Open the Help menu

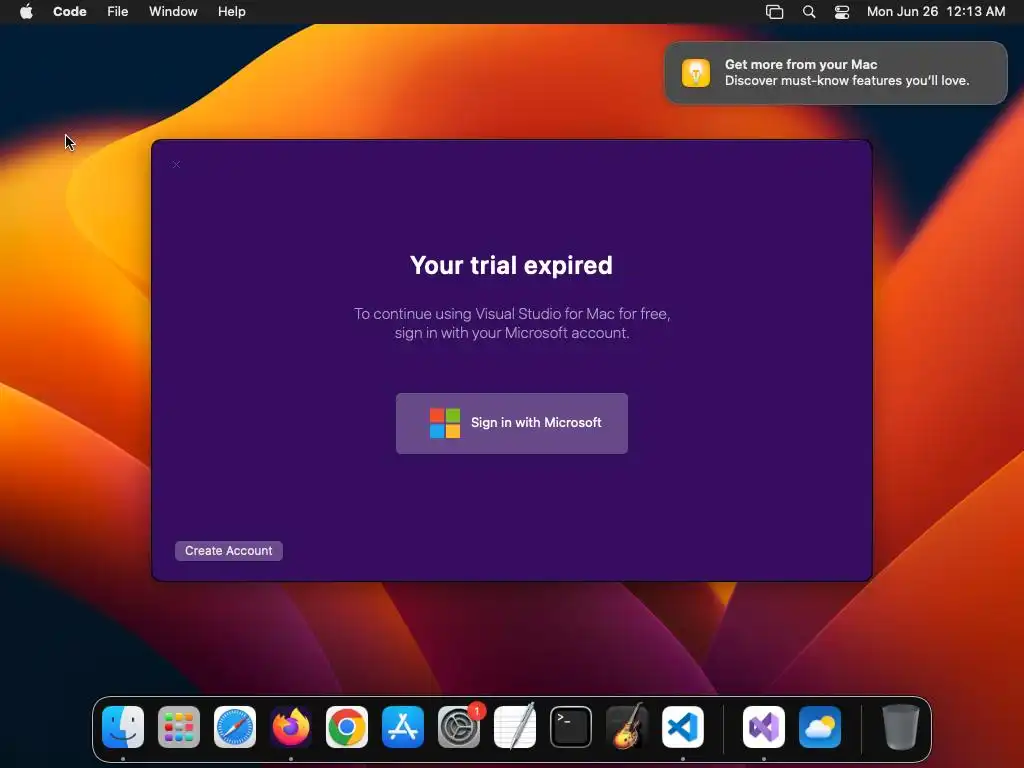[232, 12]
